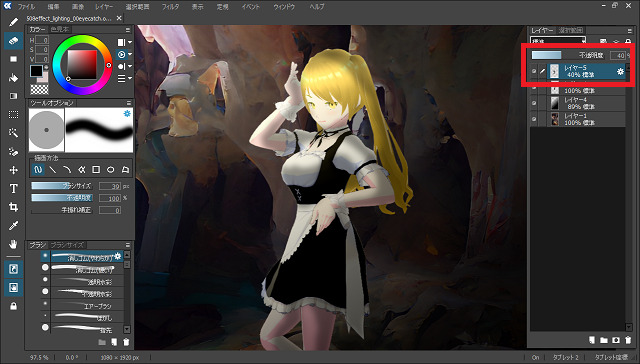The image size is (640, 364).
Task: Choose polyline drawing method icon
Action: point(82,169)
